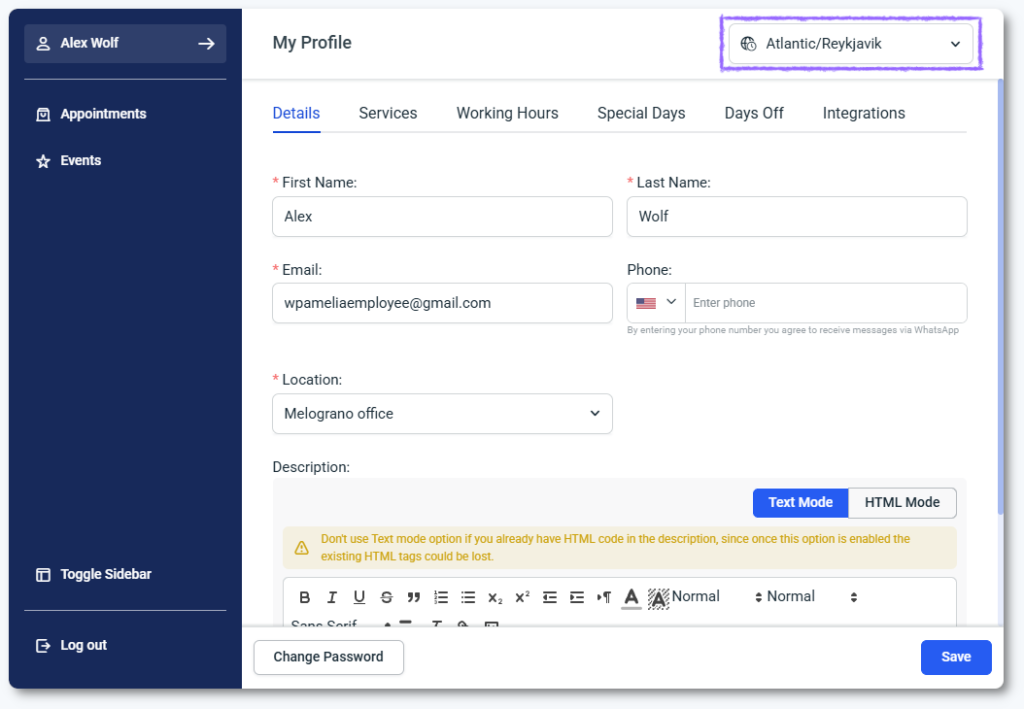Image resolution: width=1024 pixels, height=709 pixels.
Task: Start a numbered list in the editor
Action: [441, 597]
